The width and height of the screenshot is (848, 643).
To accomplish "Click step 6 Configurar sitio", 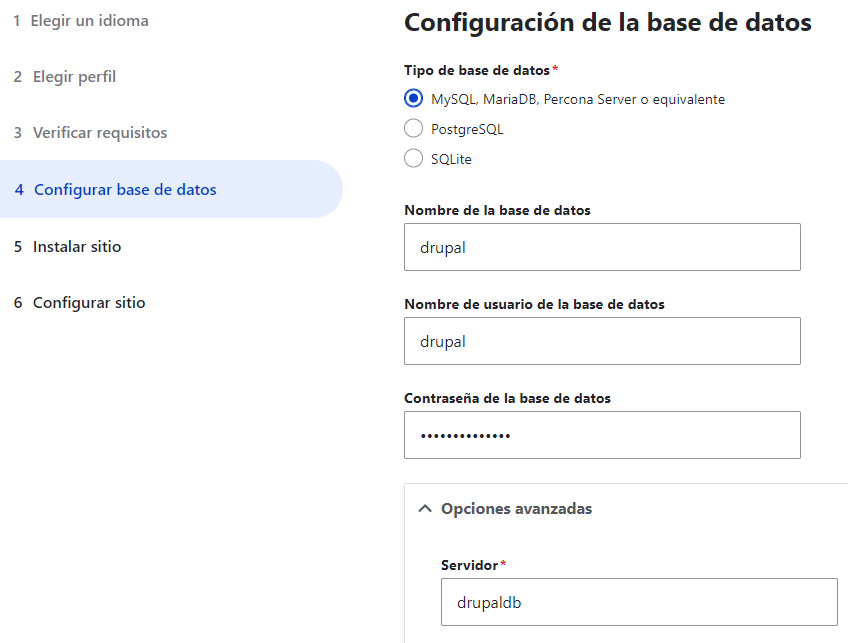I will (80, 302).
